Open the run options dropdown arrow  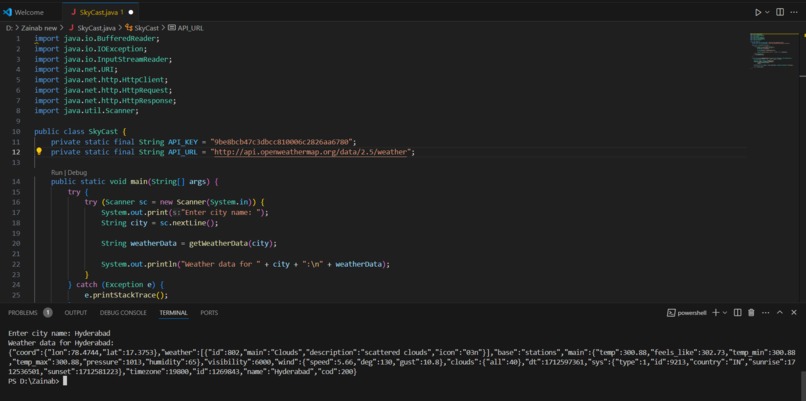tap(767, 12)
